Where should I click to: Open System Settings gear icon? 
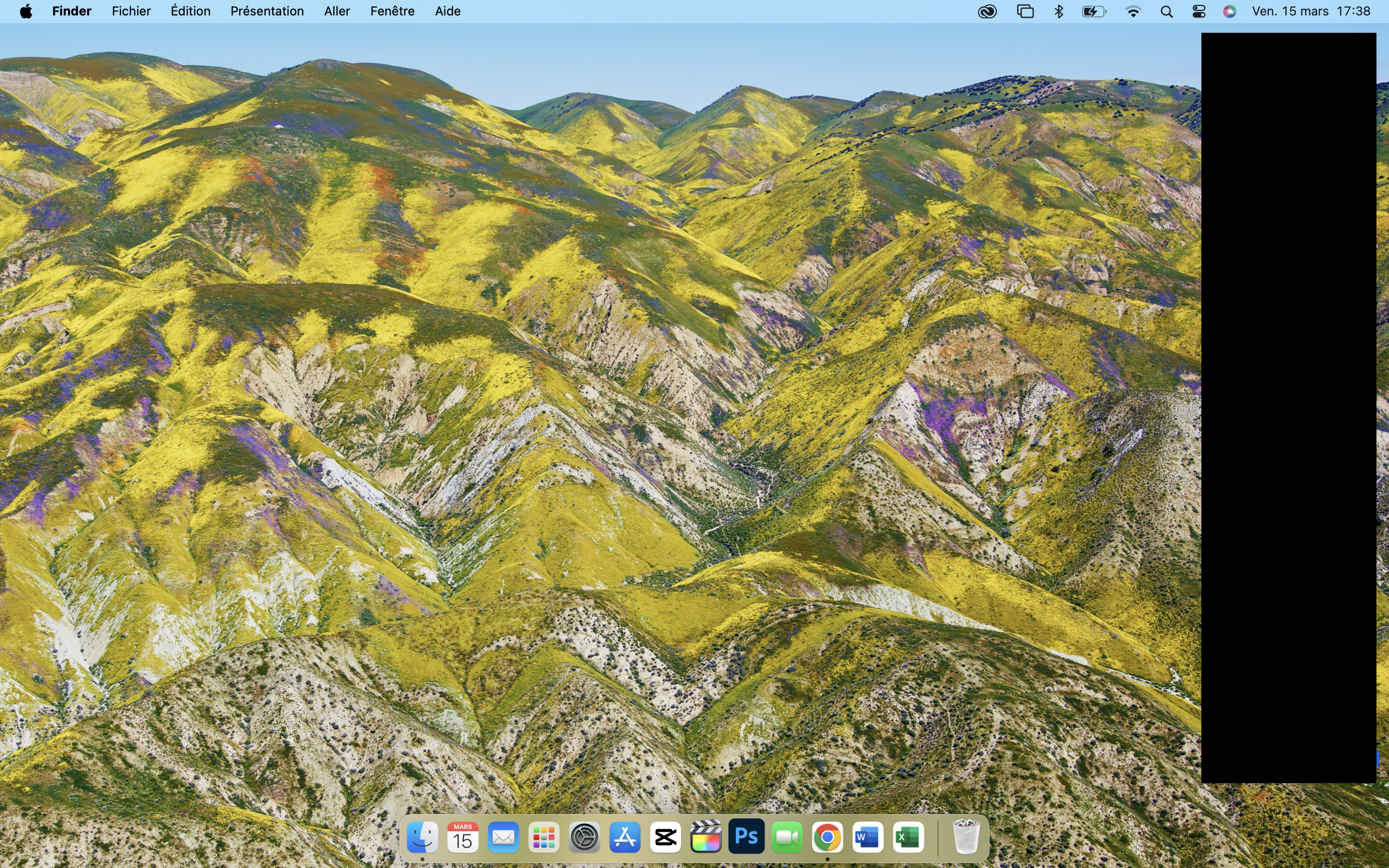(585, 838)
